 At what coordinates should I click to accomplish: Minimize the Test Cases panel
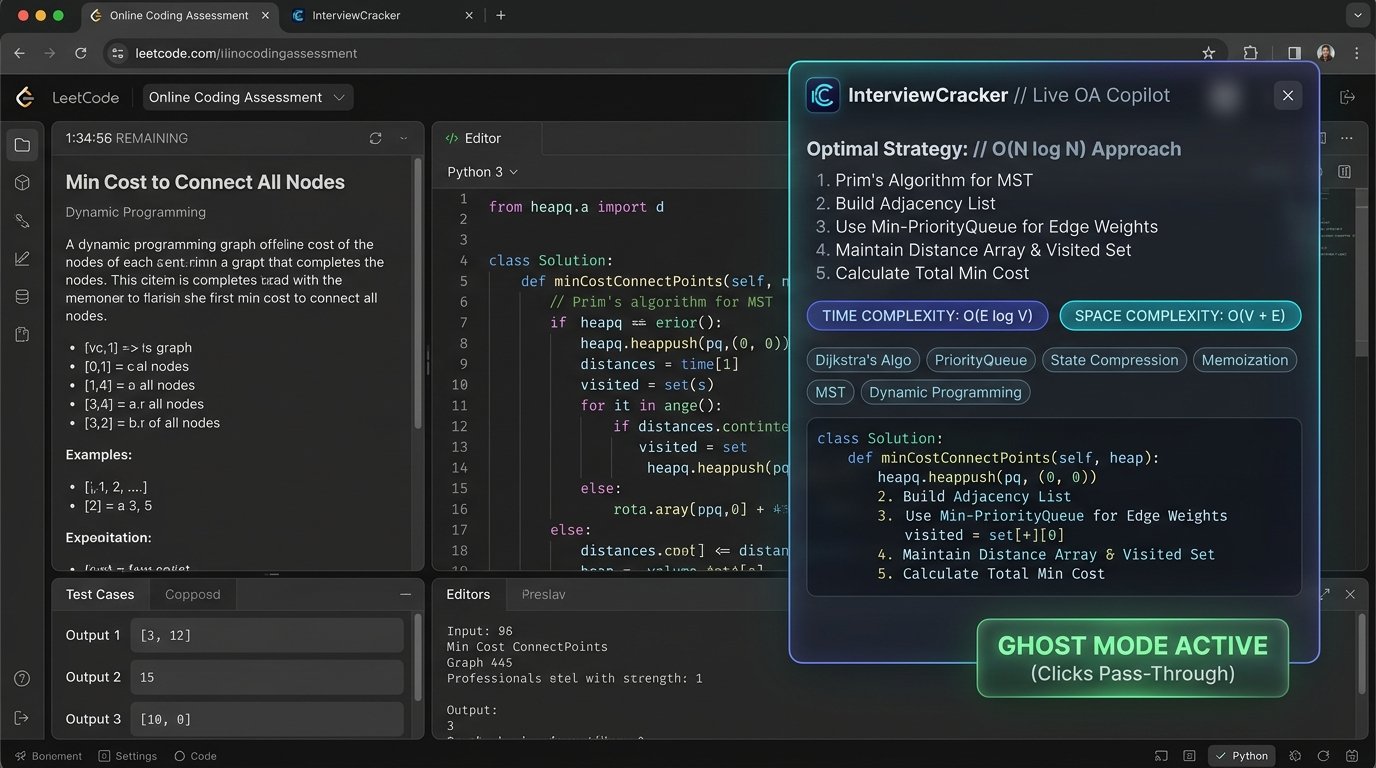405,594
